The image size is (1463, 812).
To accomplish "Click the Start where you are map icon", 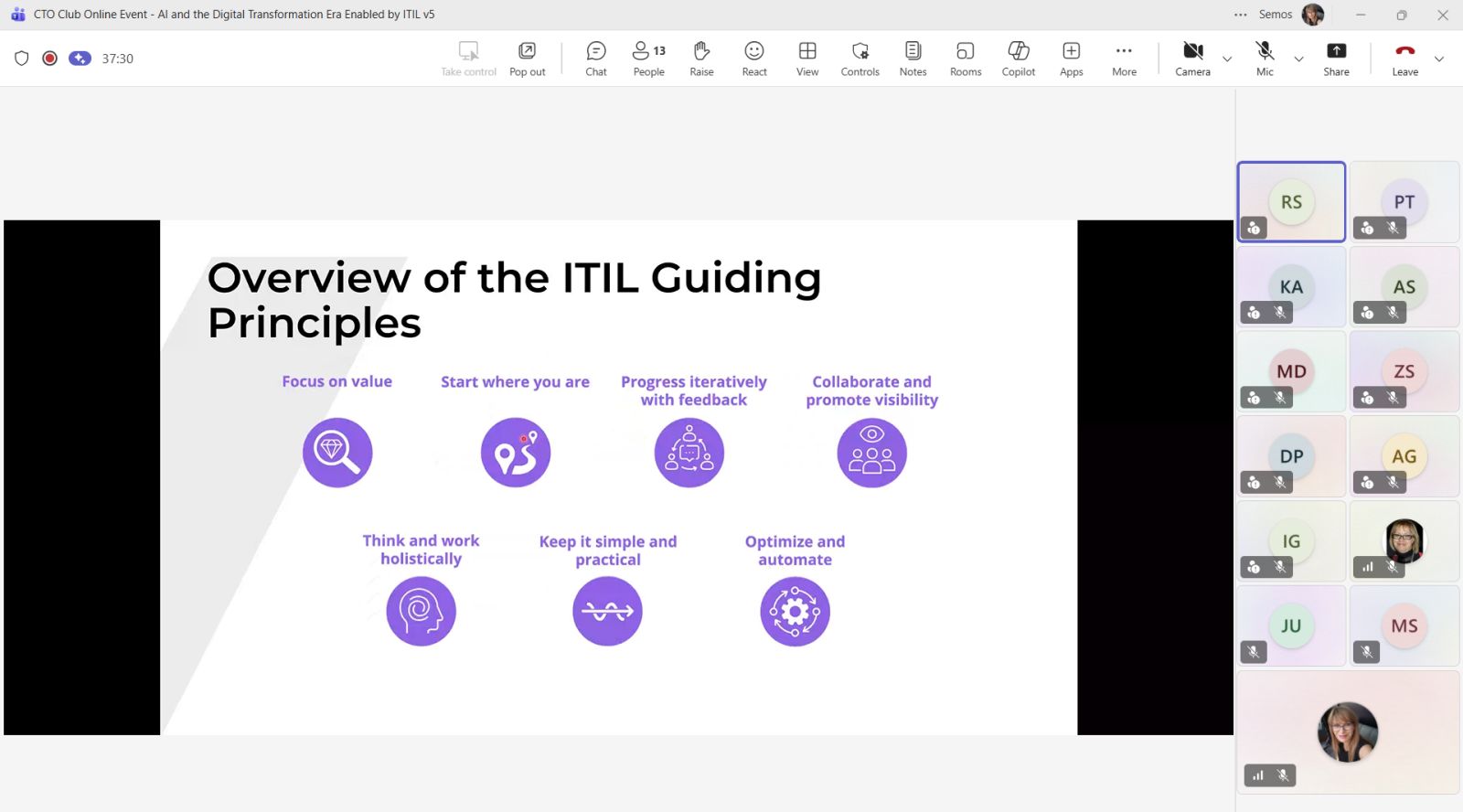I will click(516, 453).
